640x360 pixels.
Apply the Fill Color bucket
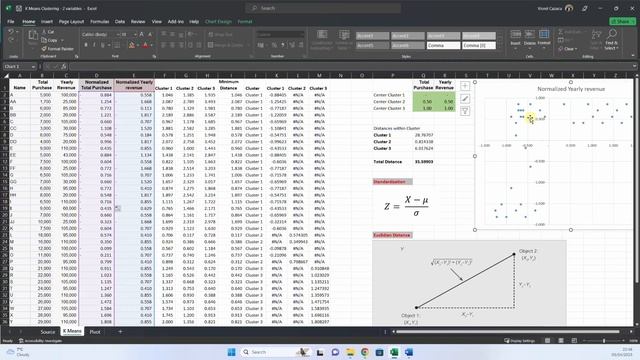click(x=131, y=45)
